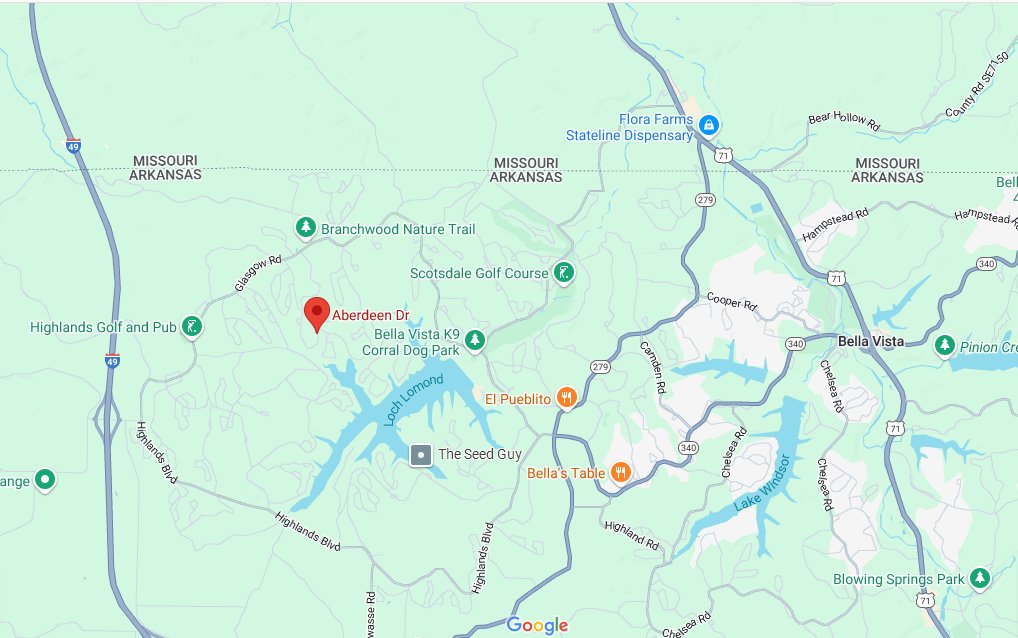This screenshot has height=638, width=1018.
Task: Click the Highlands Golf and Pub golf icon
Action: 192,326
